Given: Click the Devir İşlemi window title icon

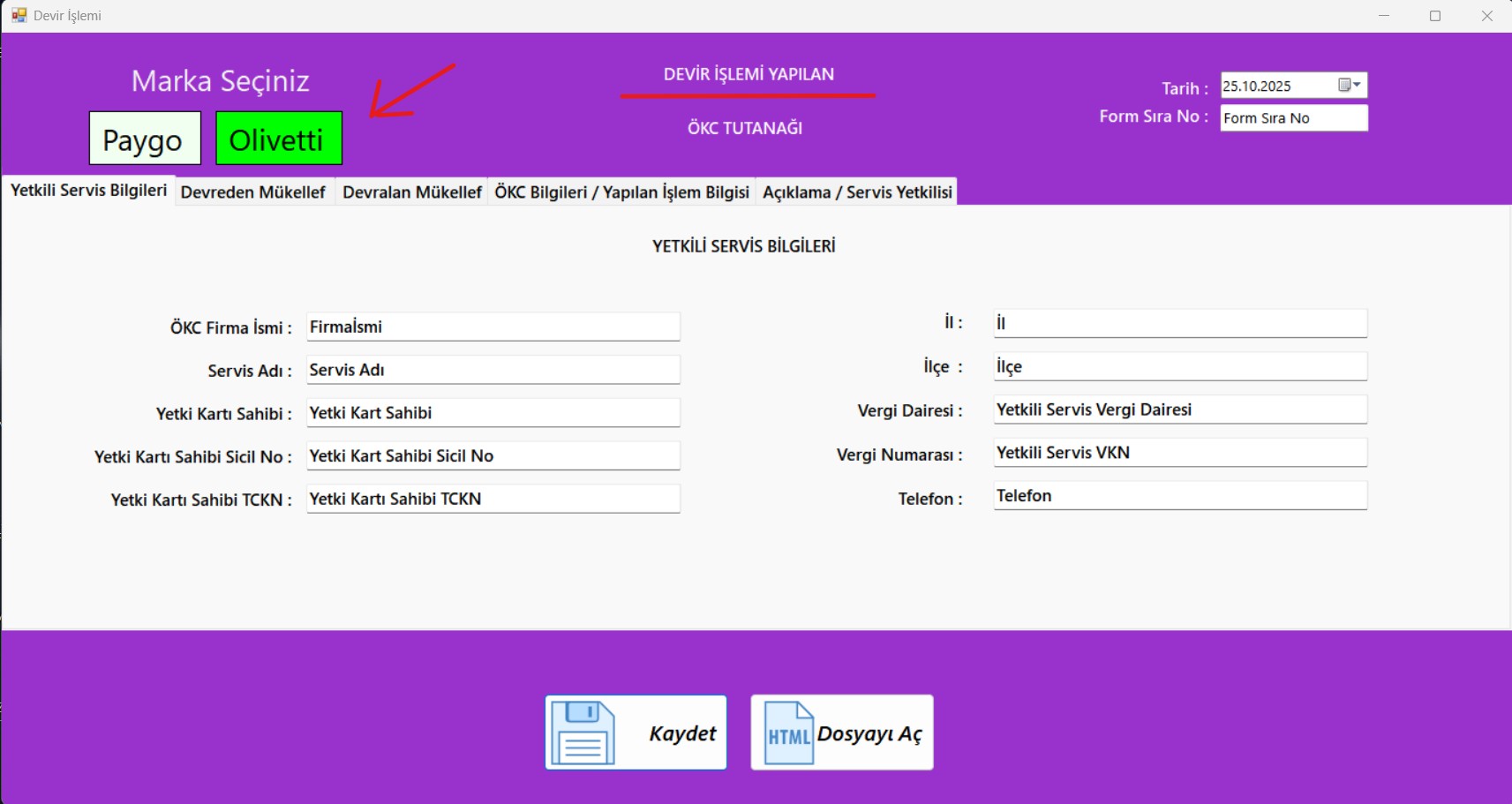Looking at the screenshot, I should pyautogui.click(x=19, y=15).
